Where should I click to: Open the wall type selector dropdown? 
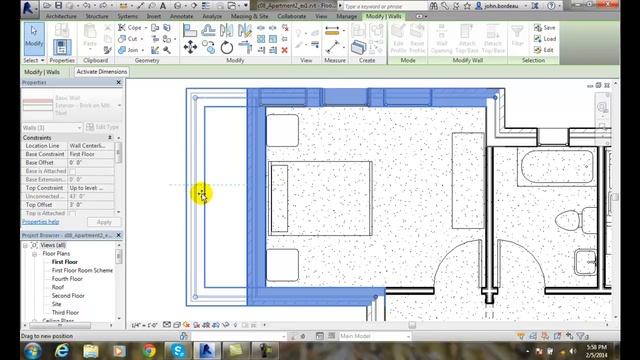point(120,105)
